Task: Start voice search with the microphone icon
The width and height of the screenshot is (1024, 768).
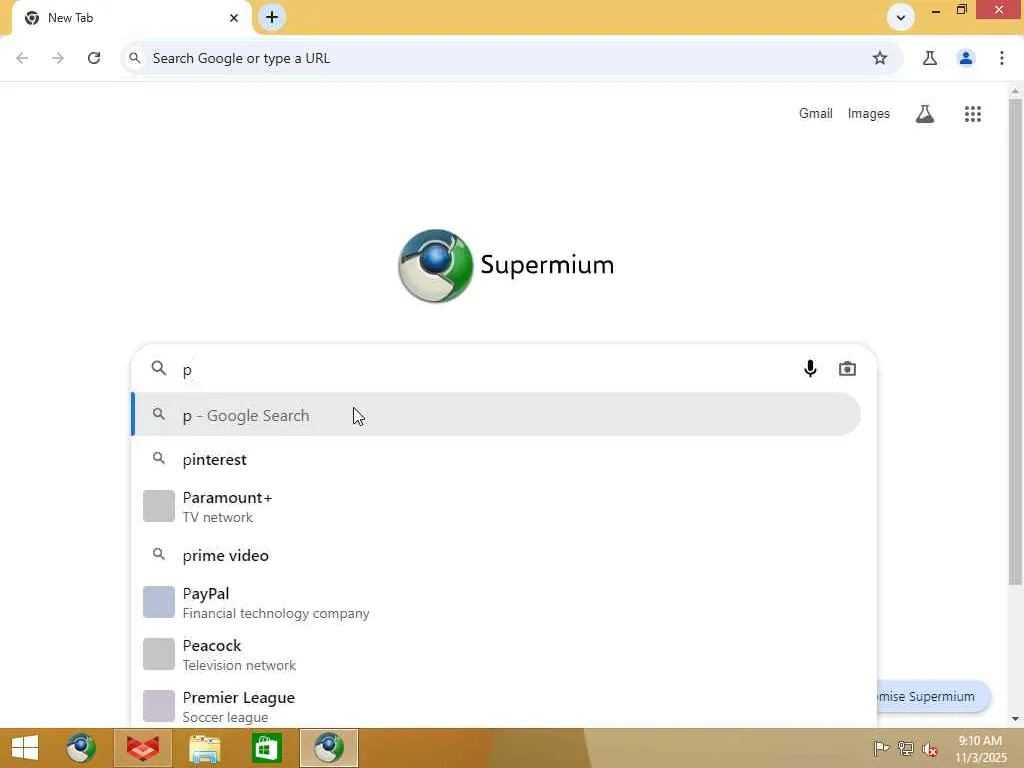Action: point(810,369)
